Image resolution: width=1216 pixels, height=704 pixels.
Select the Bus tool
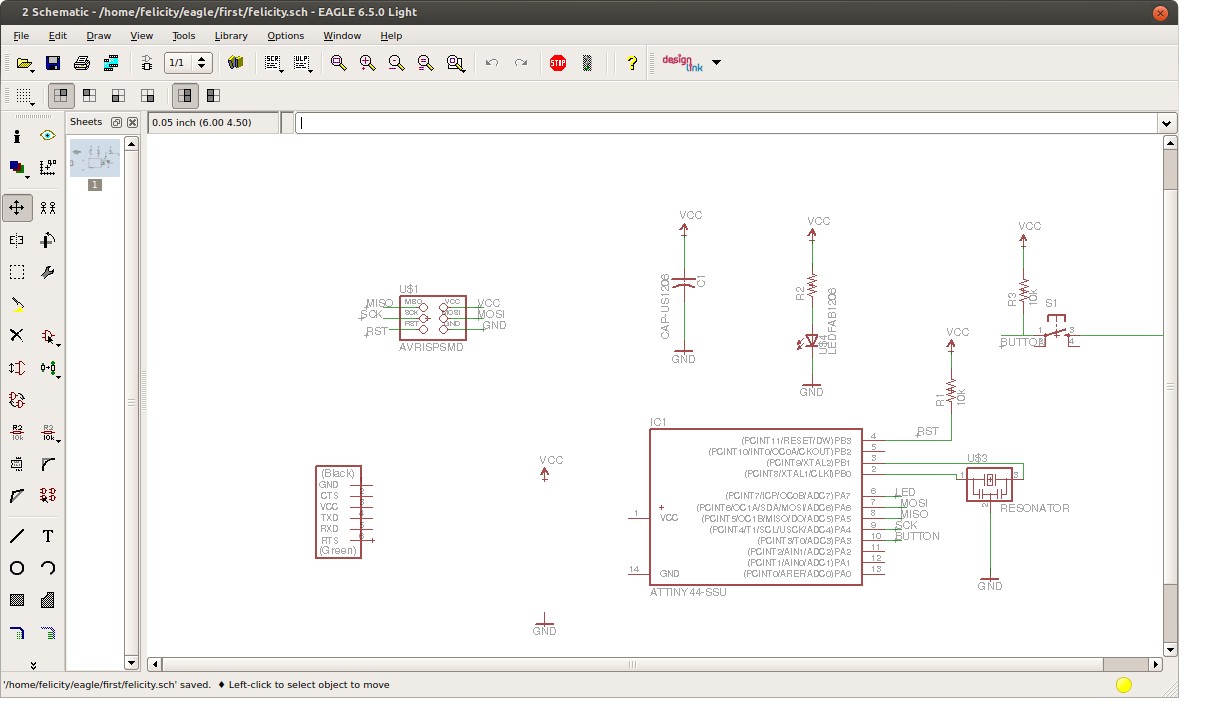[17, 632]
